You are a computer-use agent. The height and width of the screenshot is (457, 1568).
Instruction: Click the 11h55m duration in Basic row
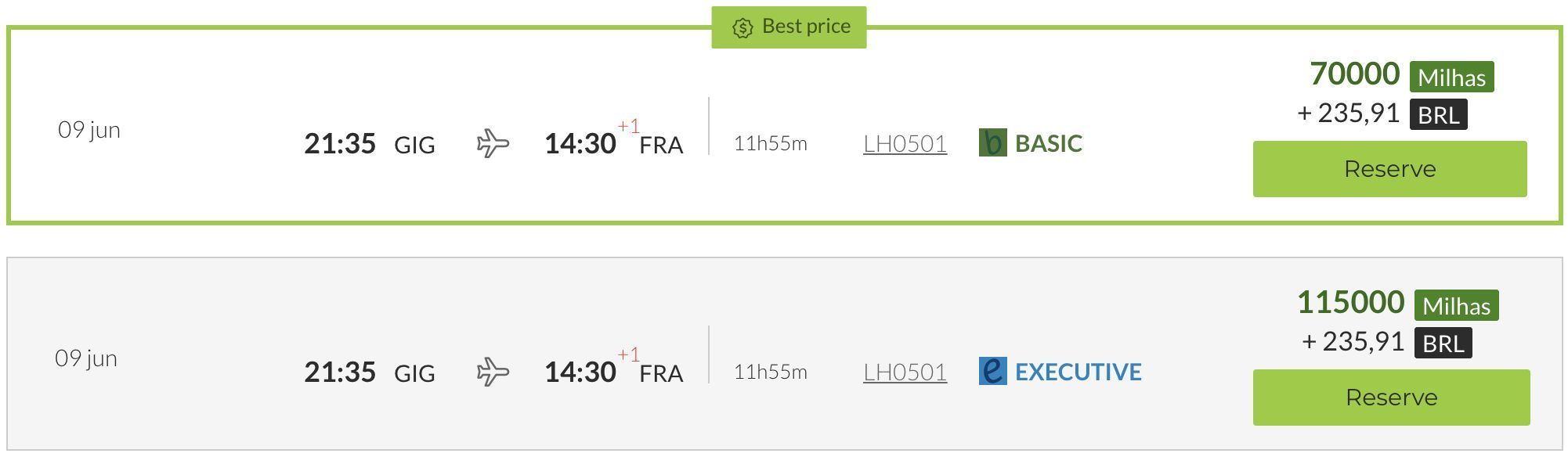770,143
